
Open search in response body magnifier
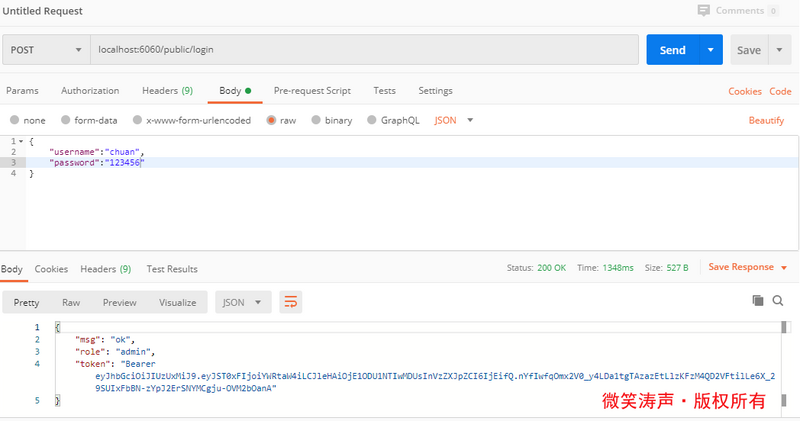click(x=778, y=300)
